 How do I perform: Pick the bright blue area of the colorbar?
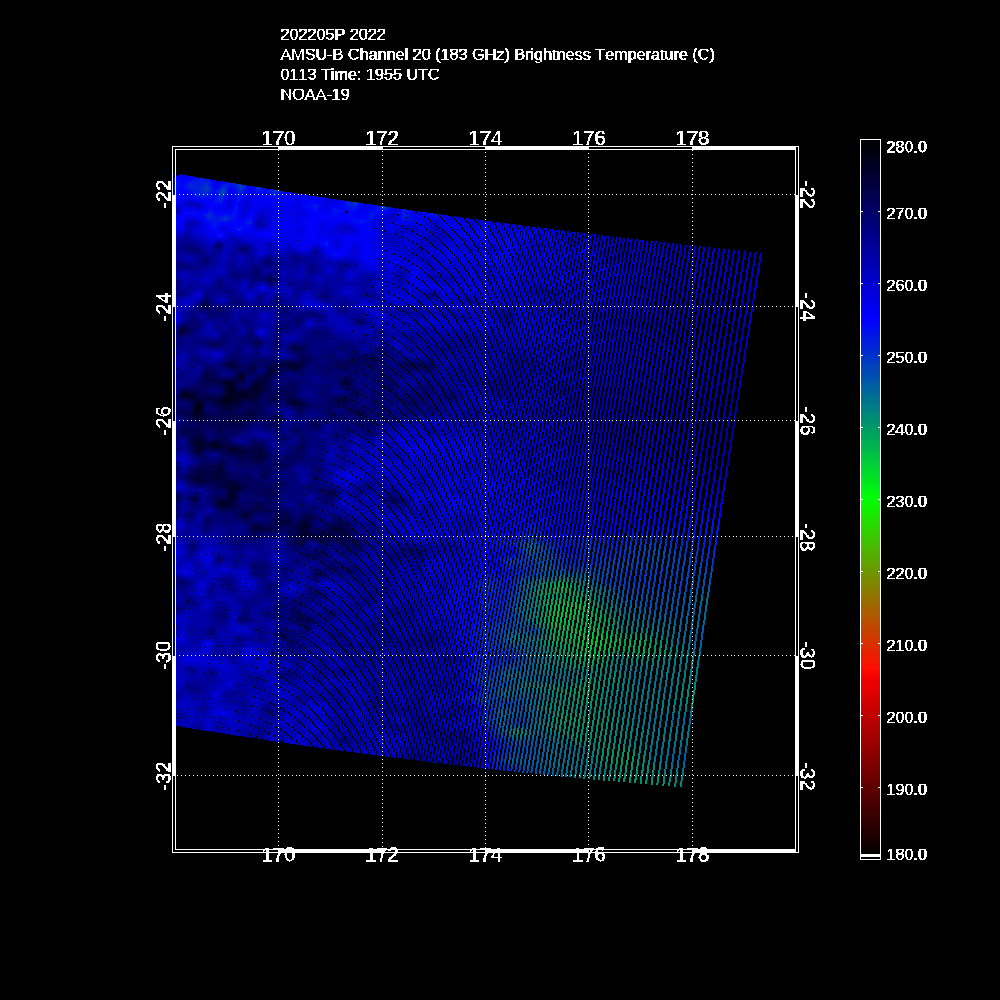point(870,310)
